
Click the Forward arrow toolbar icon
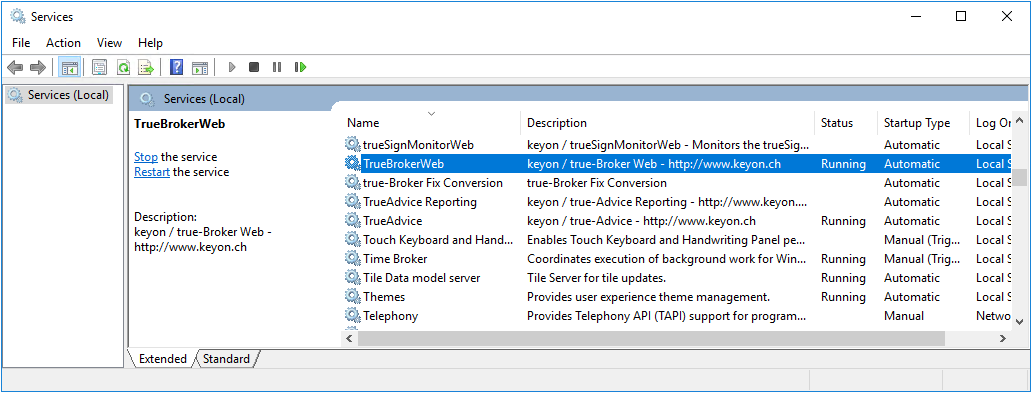pos(38,67)
